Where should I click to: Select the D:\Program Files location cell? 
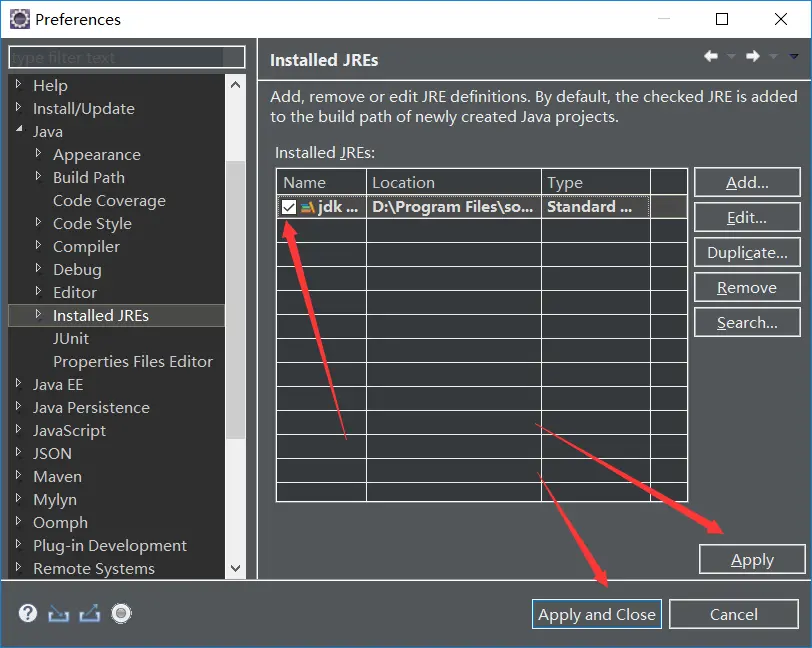[x=454, y=207]
